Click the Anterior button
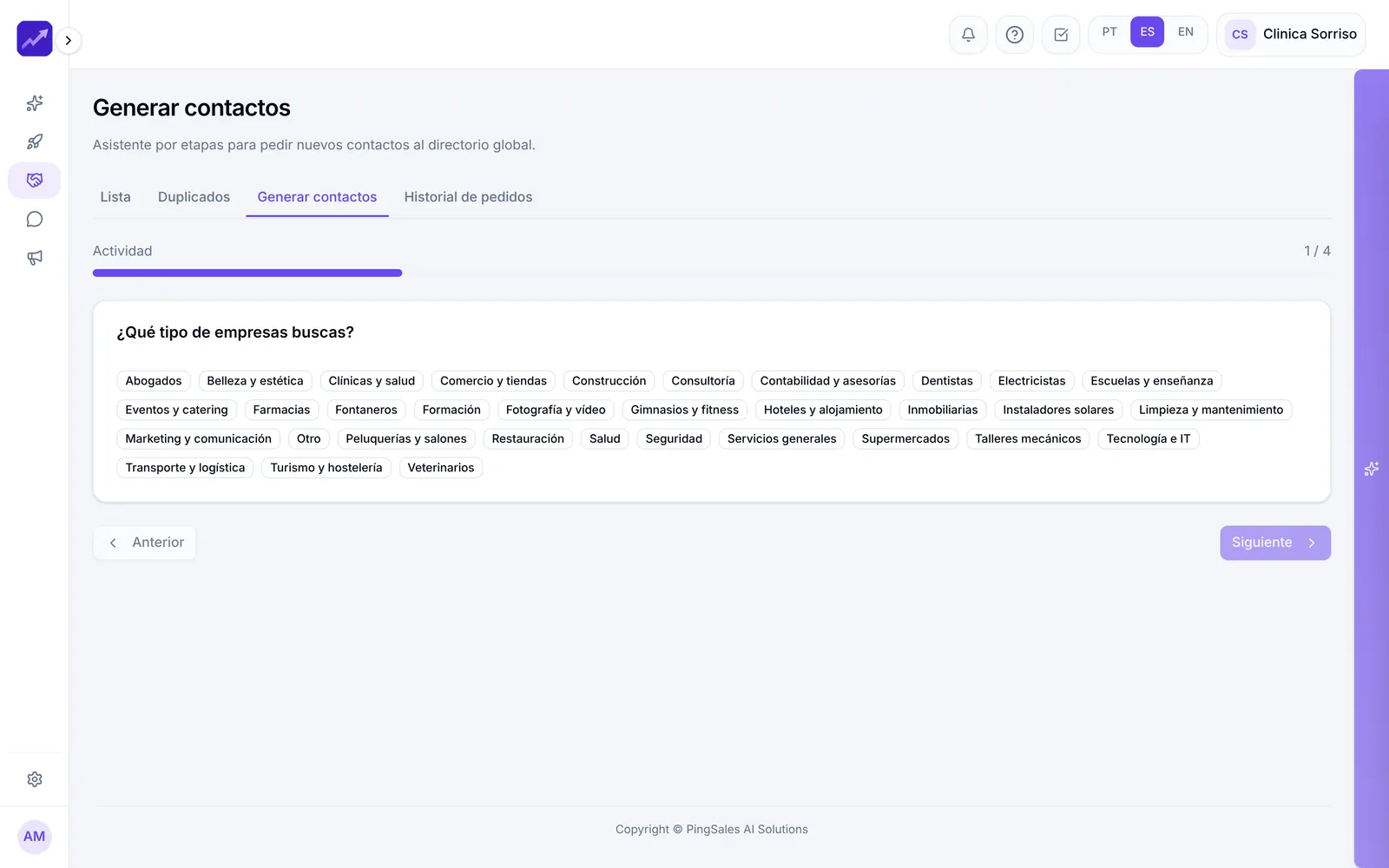The image size is (1389, 868). [145, 542]
